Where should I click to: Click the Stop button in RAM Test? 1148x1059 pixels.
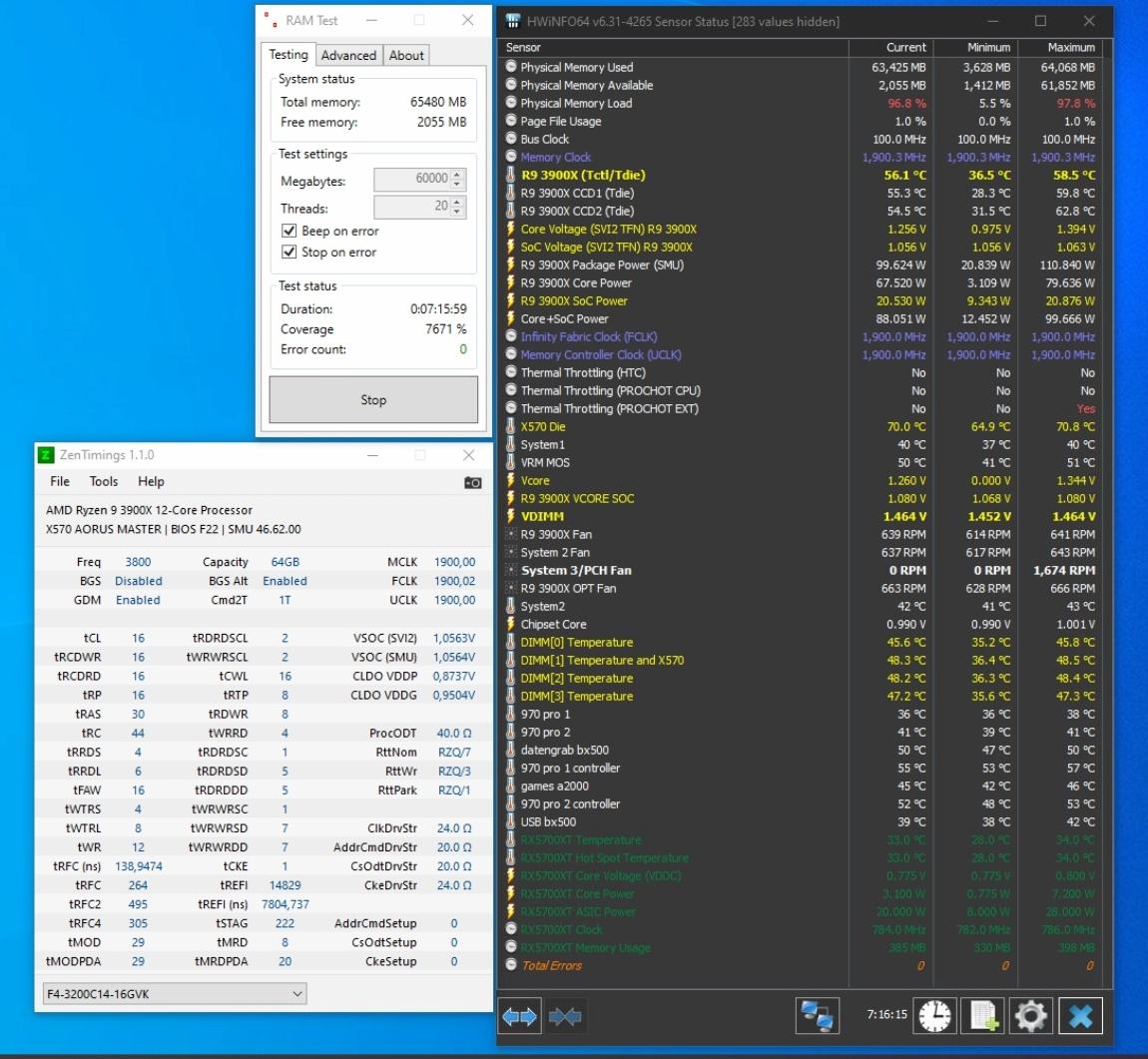(x=373, y=399)
